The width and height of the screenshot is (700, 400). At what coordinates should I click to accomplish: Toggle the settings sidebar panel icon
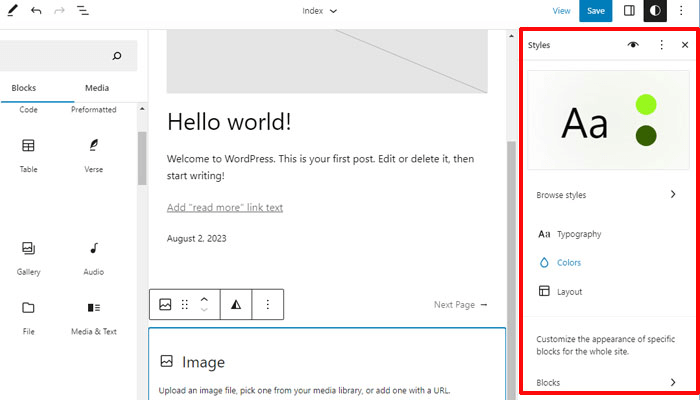[x=629, y=11]
